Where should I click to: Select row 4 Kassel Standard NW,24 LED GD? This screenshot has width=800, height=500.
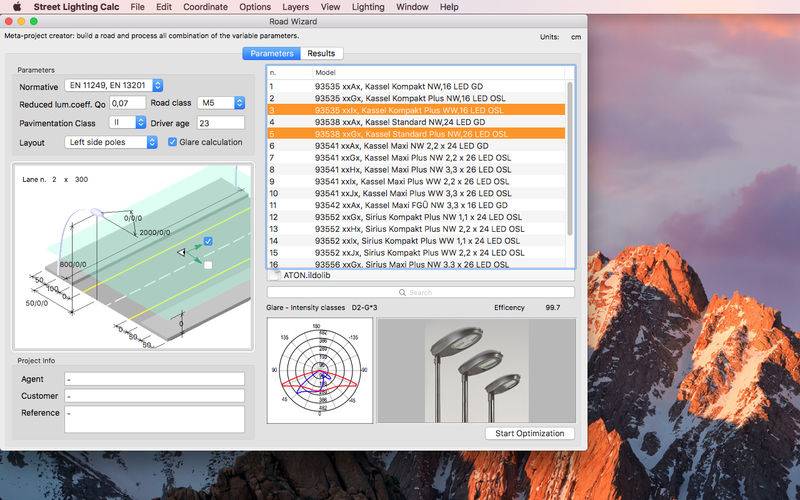416,122
